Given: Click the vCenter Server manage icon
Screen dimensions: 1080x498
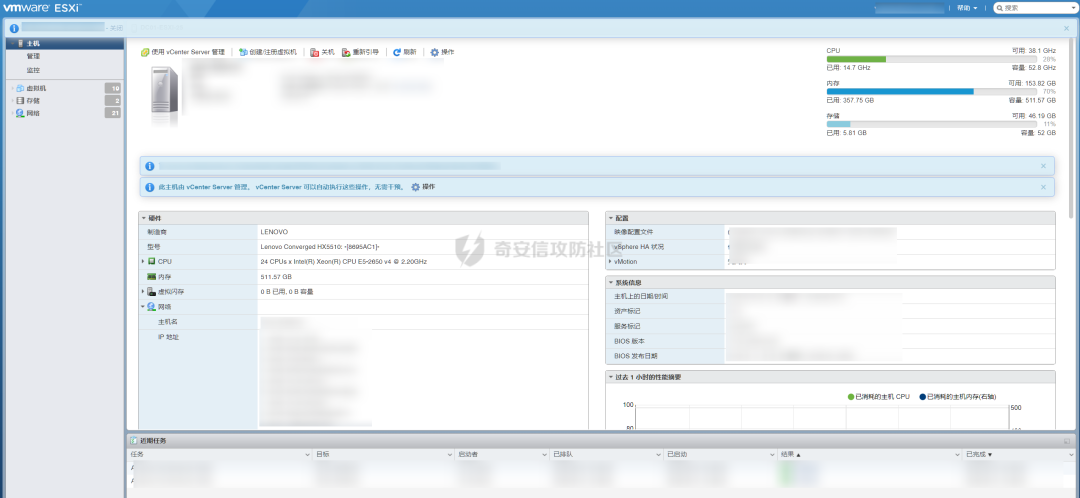Looking at the screenshot, I should tap(145, 52).
